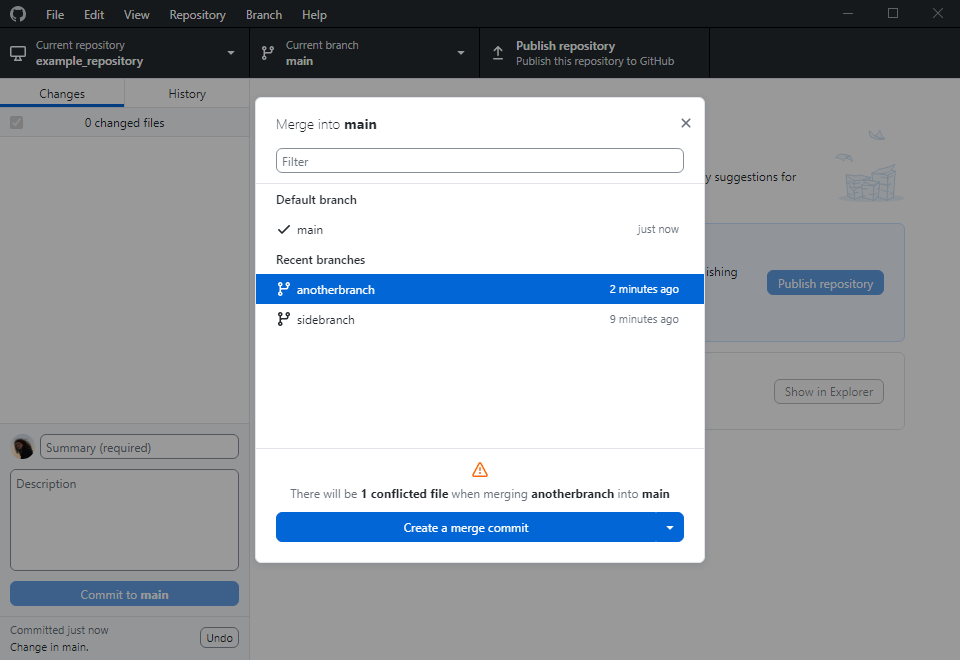The image size is (960, 660).
Task: Click the branch icon beside anotherbranch
Action: coord(283,289)
